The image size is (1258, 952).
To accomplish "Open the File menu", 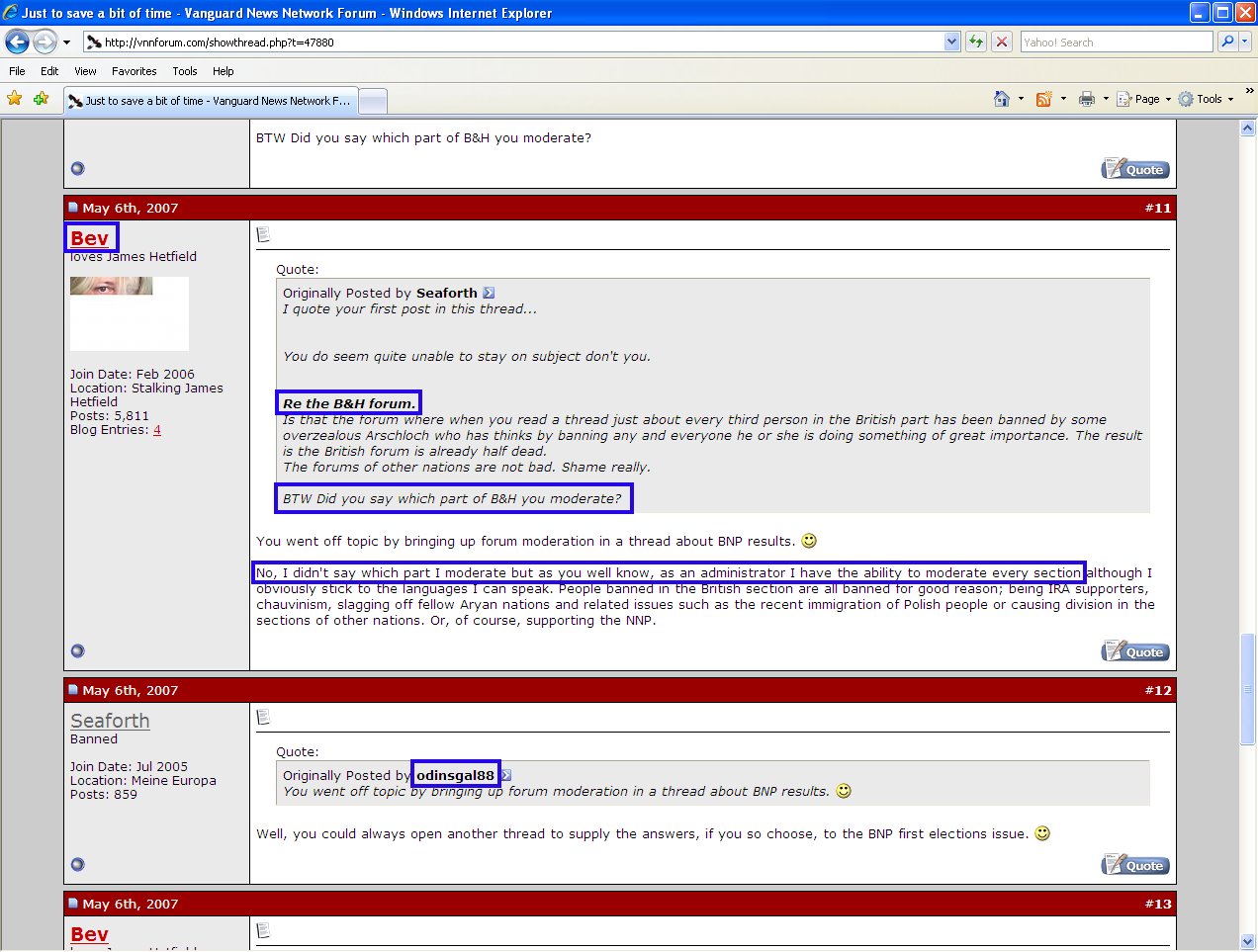I will (17, 71).
